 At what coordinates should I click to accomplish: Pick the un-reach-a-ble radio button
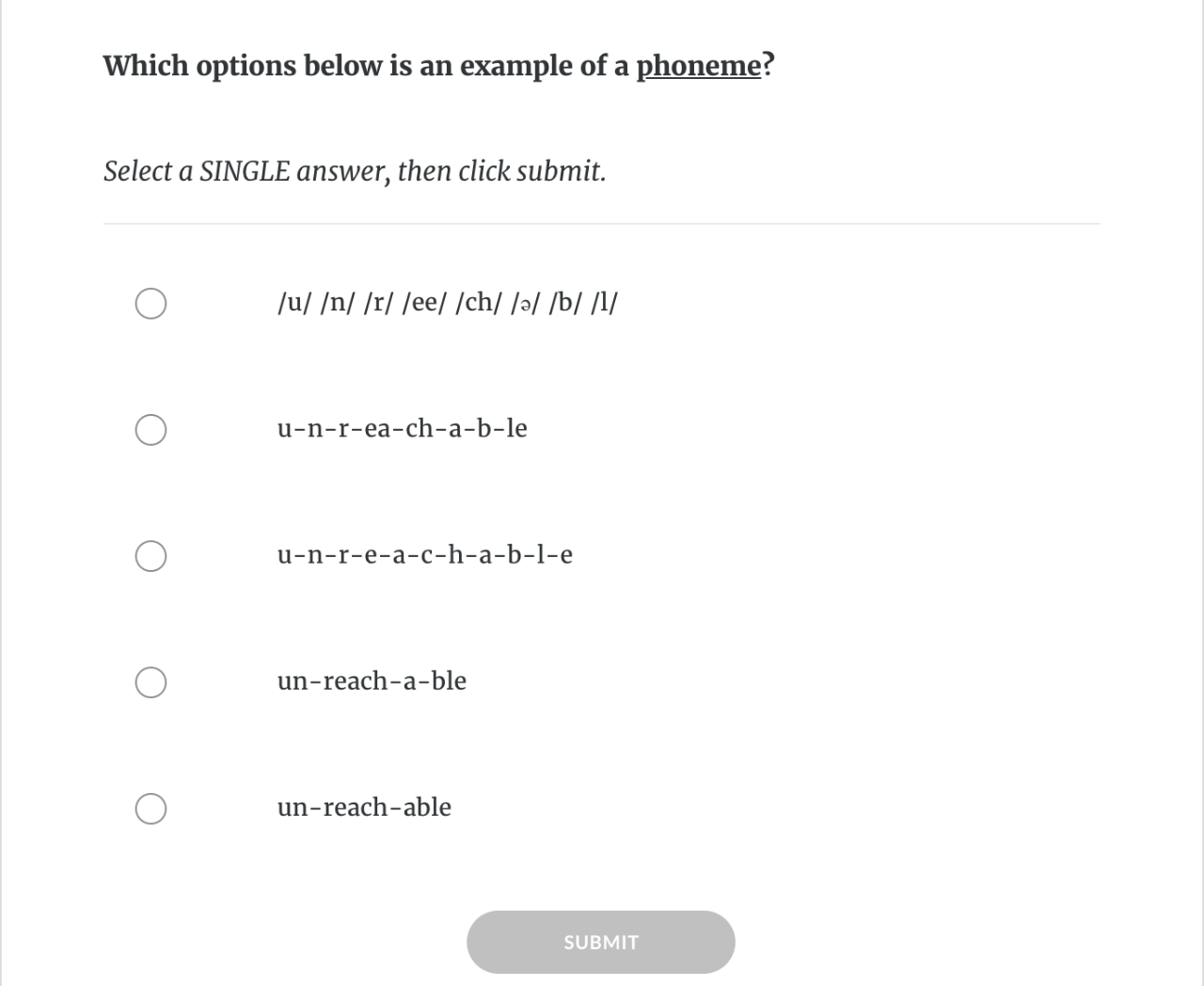point(151,682)
